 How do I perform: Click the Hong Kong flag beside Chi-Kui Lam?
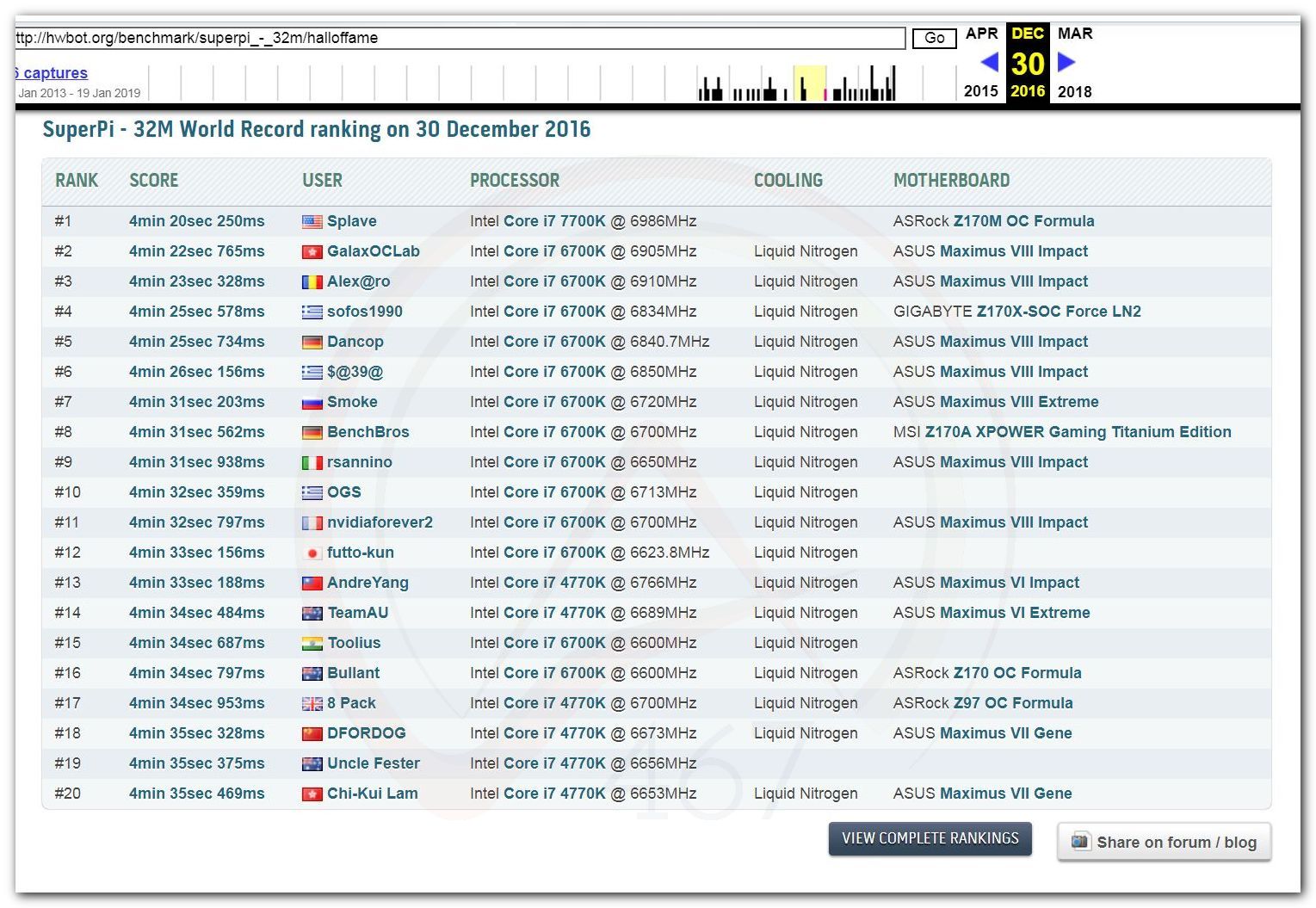(x=312, y=794)
